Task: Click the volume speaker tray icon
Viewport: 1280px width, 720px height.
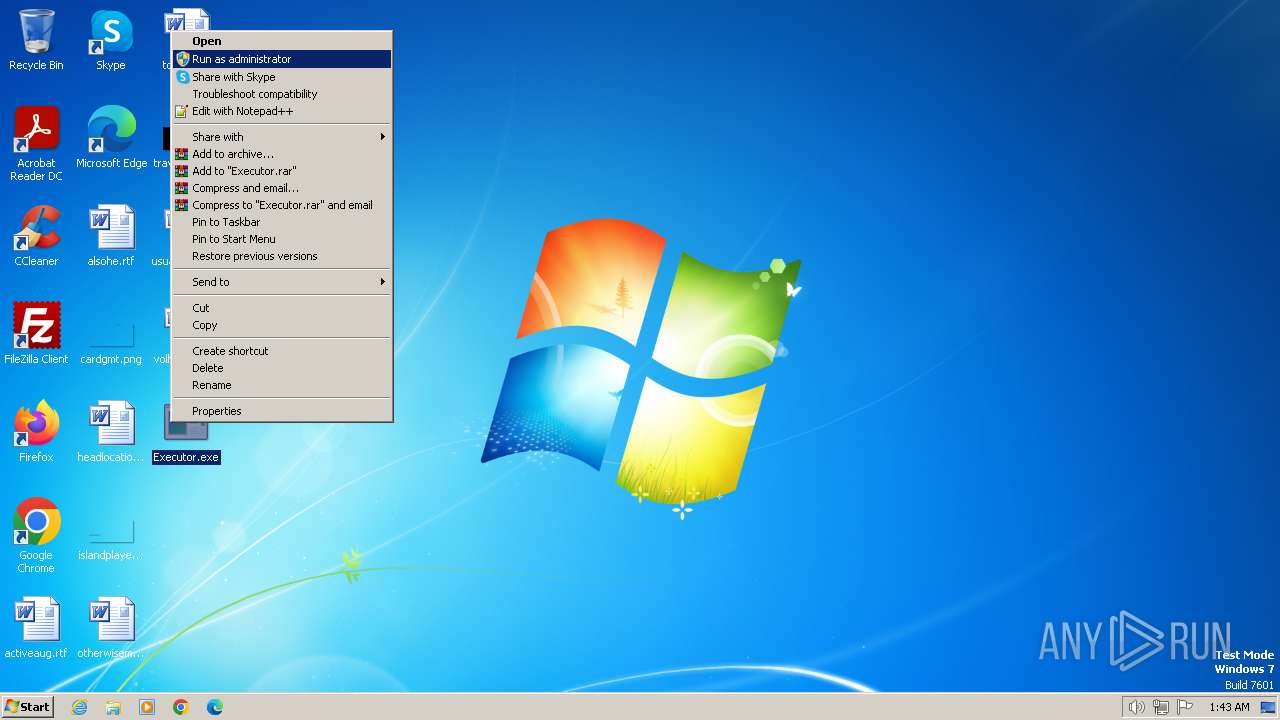Action: tap(1136, 707)
